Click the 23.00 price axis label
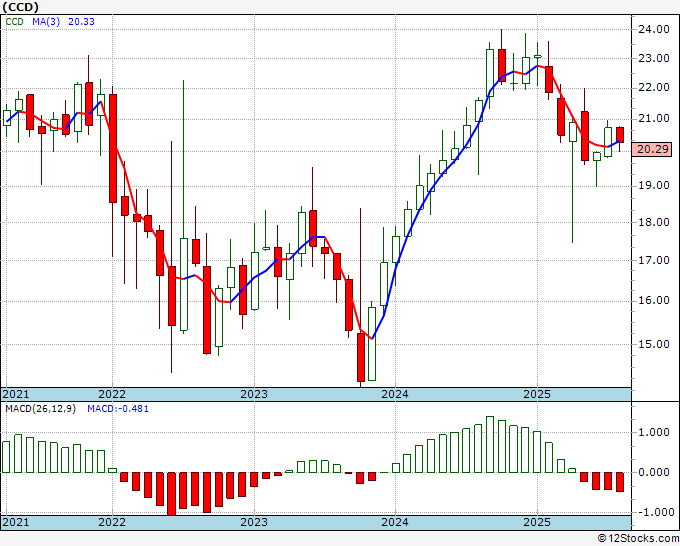680x546 pixels. point(654,58)
